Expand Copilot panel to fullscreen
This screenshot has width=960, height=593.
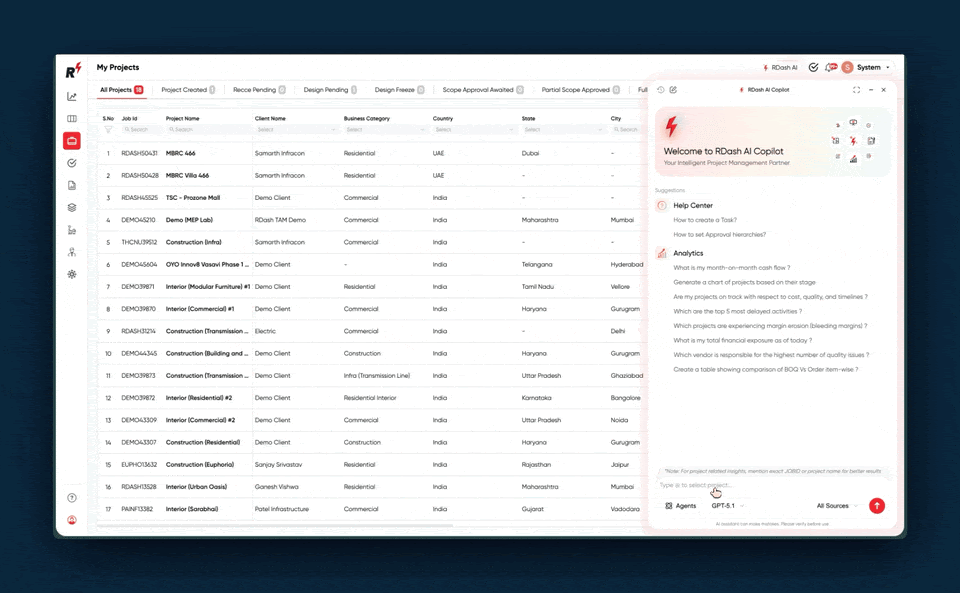pyautogui.click(x=856, y=90)
